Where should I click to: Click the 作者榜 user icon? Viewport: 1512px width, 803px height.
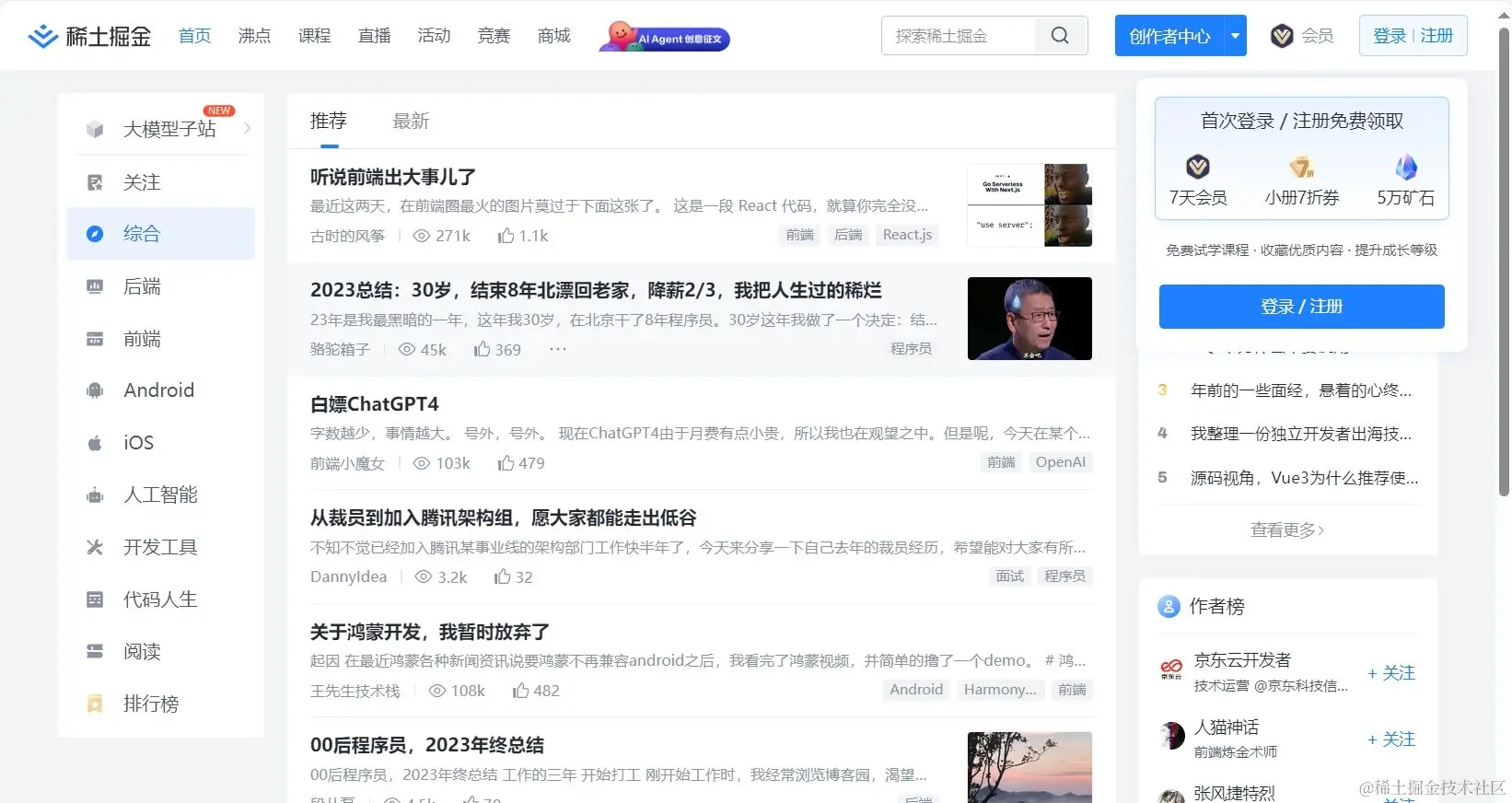[1169, 606]
